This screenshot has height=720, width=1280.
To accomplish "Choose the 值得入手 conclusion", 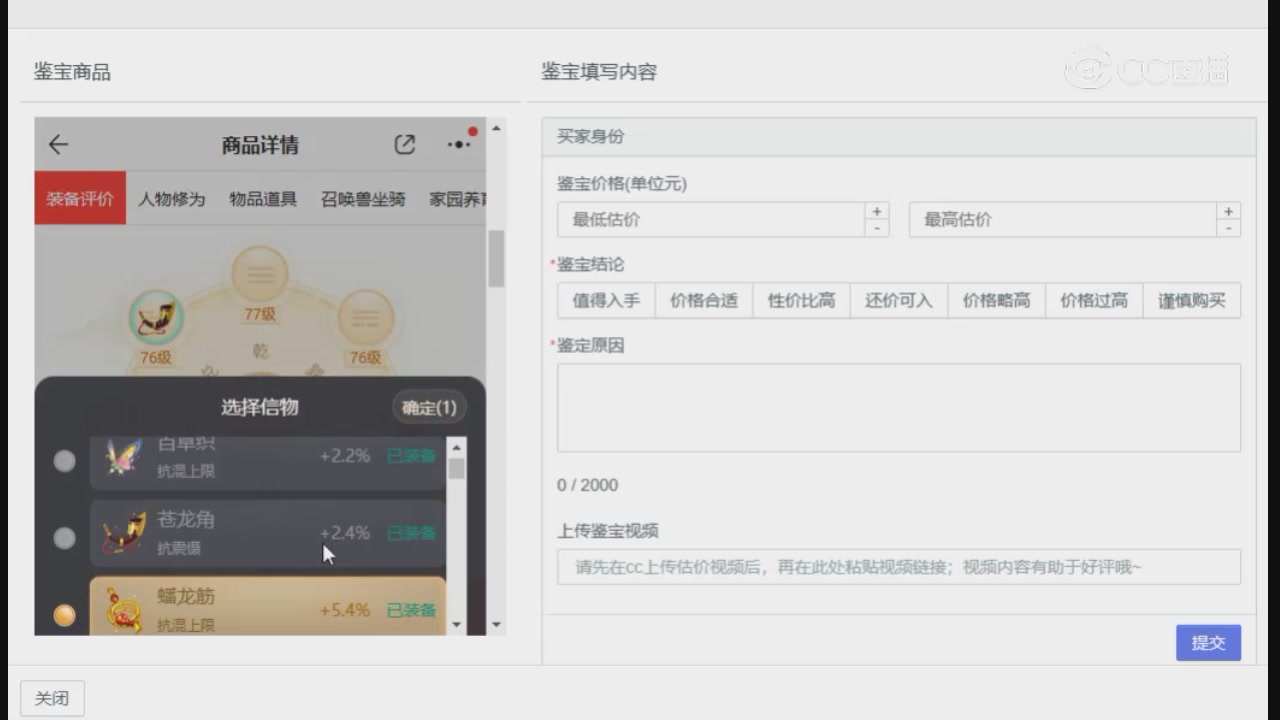I will click(606, 300).
